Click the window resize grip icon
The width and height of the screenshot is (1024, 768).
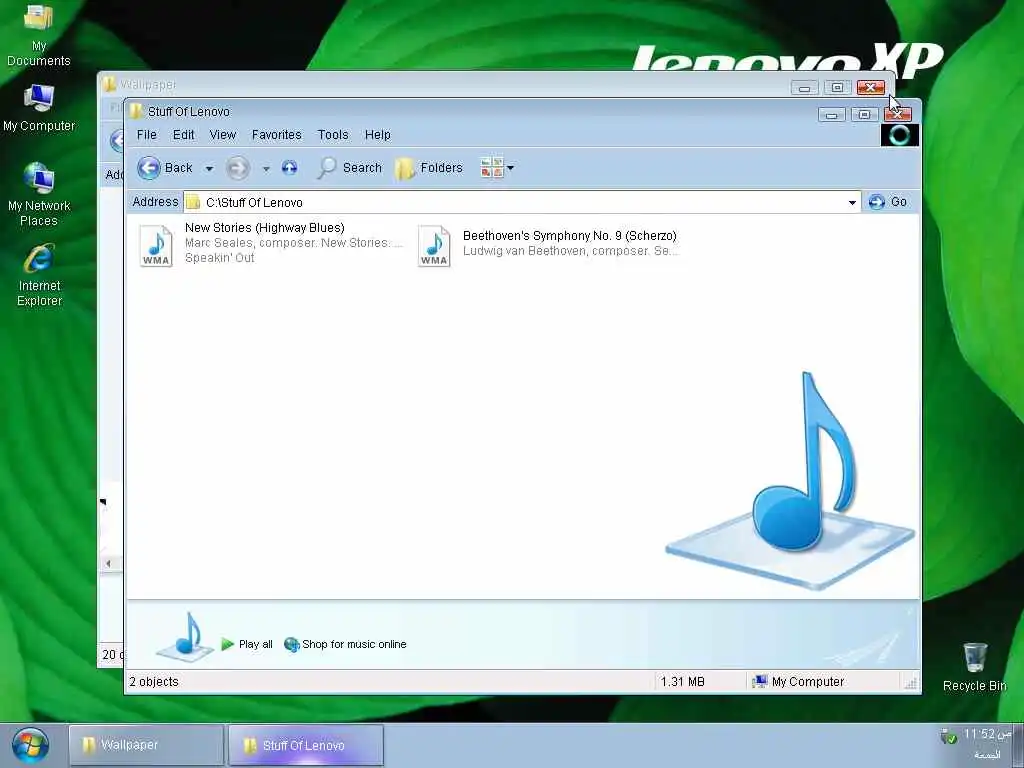[911, 683]
